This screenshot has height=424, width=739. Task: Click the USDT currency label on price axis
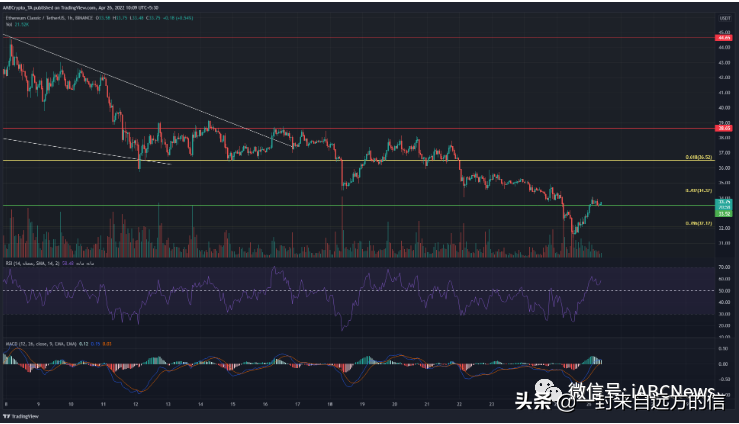point(725,18)
